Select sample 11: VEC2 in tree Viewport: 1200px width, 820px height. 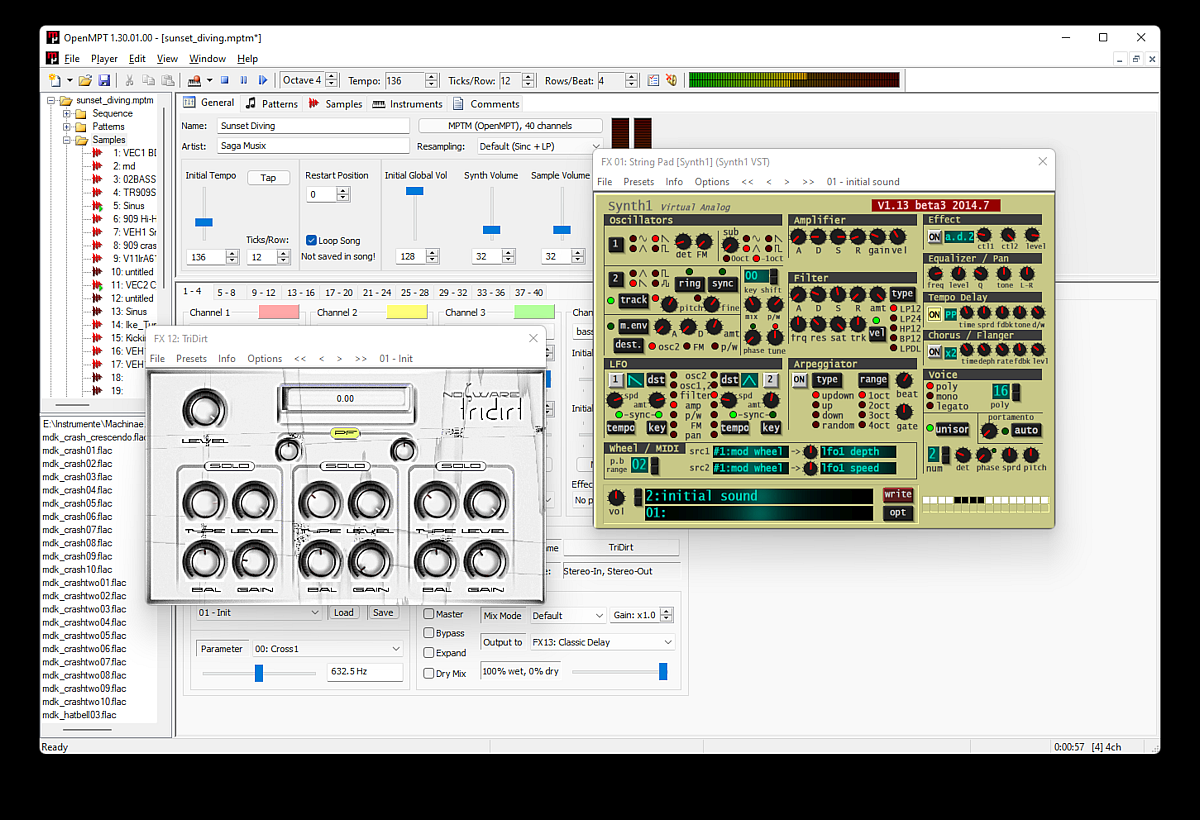coord(134,285)
